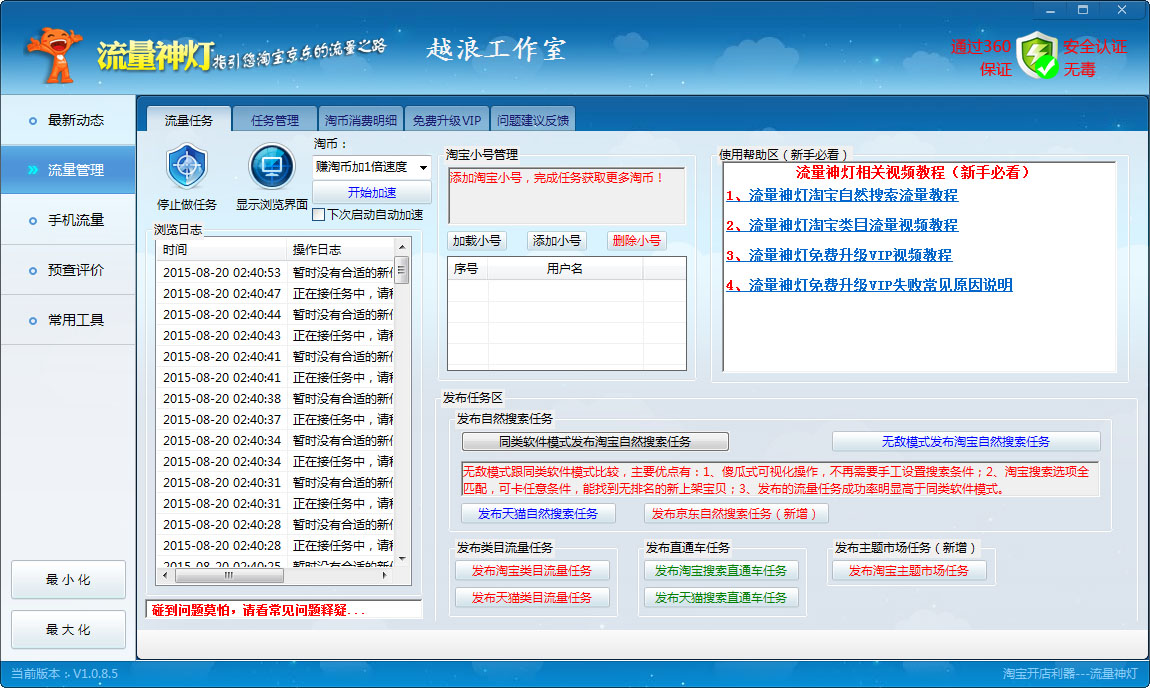1150x688 pixels.
Task: Minimize the window from title bar
Action: coord(1050,10)
